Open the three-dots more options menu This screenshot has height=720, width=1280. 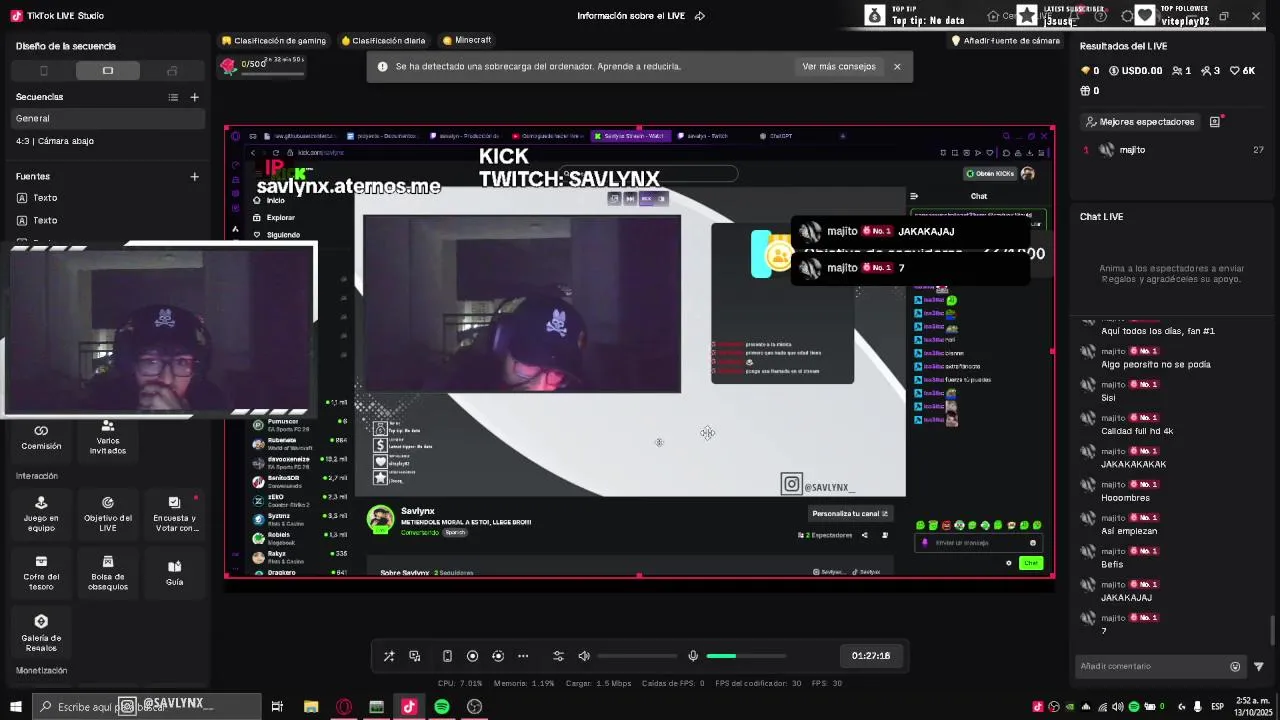(x=523, y=656)
